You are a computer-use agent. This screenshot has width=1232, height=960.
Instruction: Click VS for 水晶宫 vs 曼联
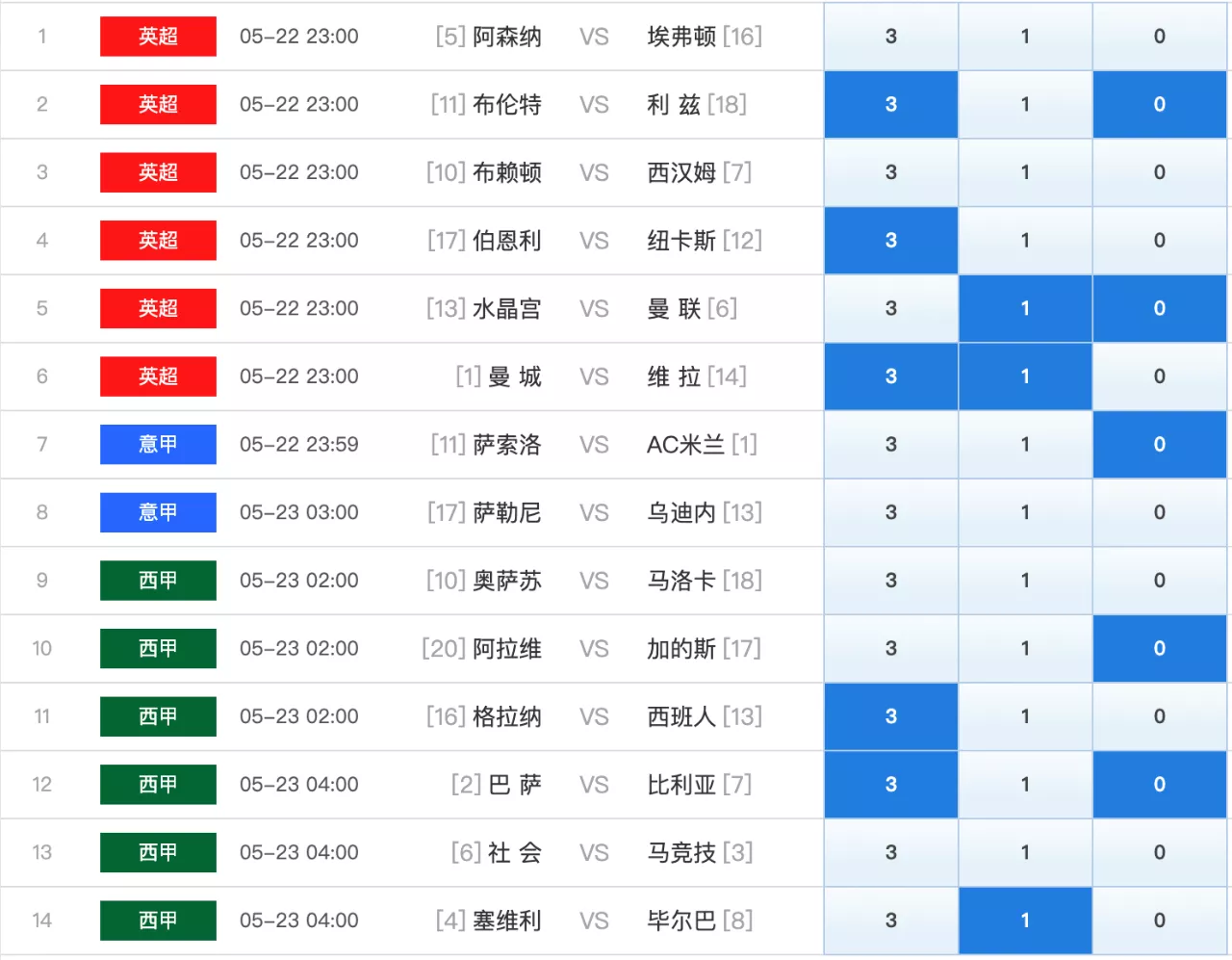594,309
